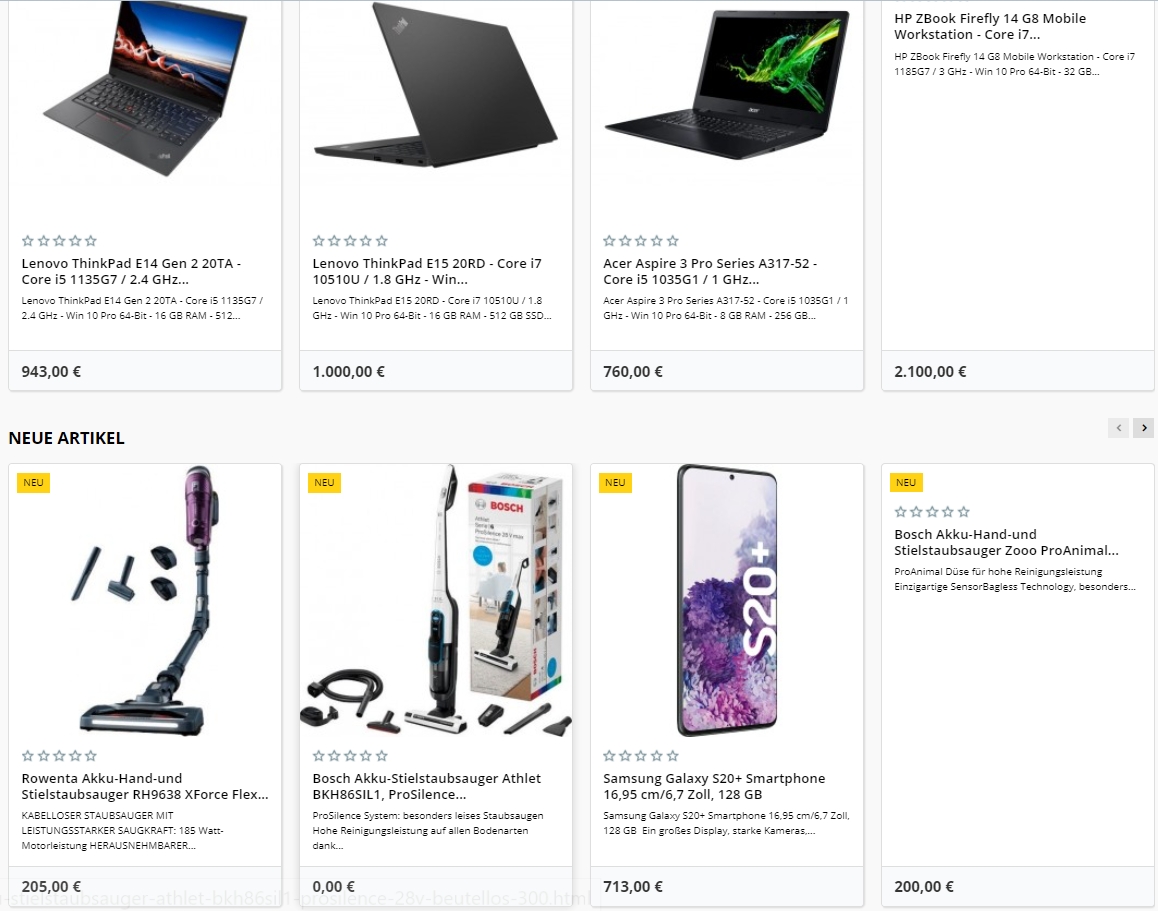Click the star rating under Bosch Athlet vacuum
The height and width of the screenshot is (911, 1158).
(350, 756)
